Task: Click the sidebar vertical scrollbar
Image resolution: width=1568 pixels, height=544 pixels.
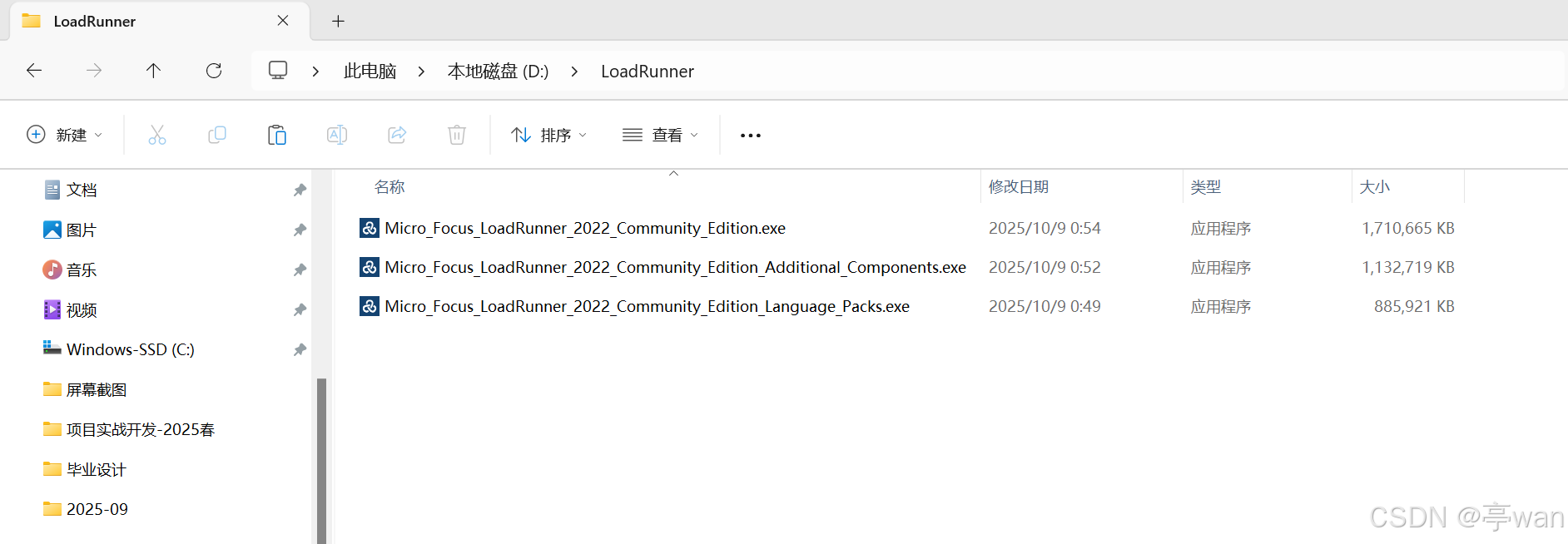Action: (321, 461)
